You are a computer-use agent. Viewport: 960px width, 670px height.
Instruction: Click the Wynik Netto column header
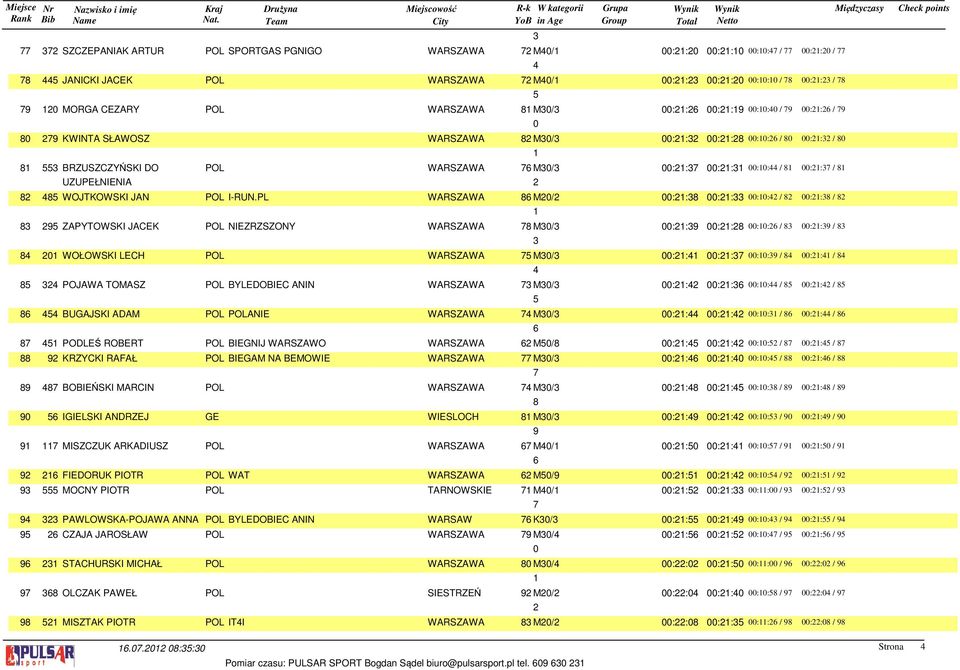coord(727,15)
